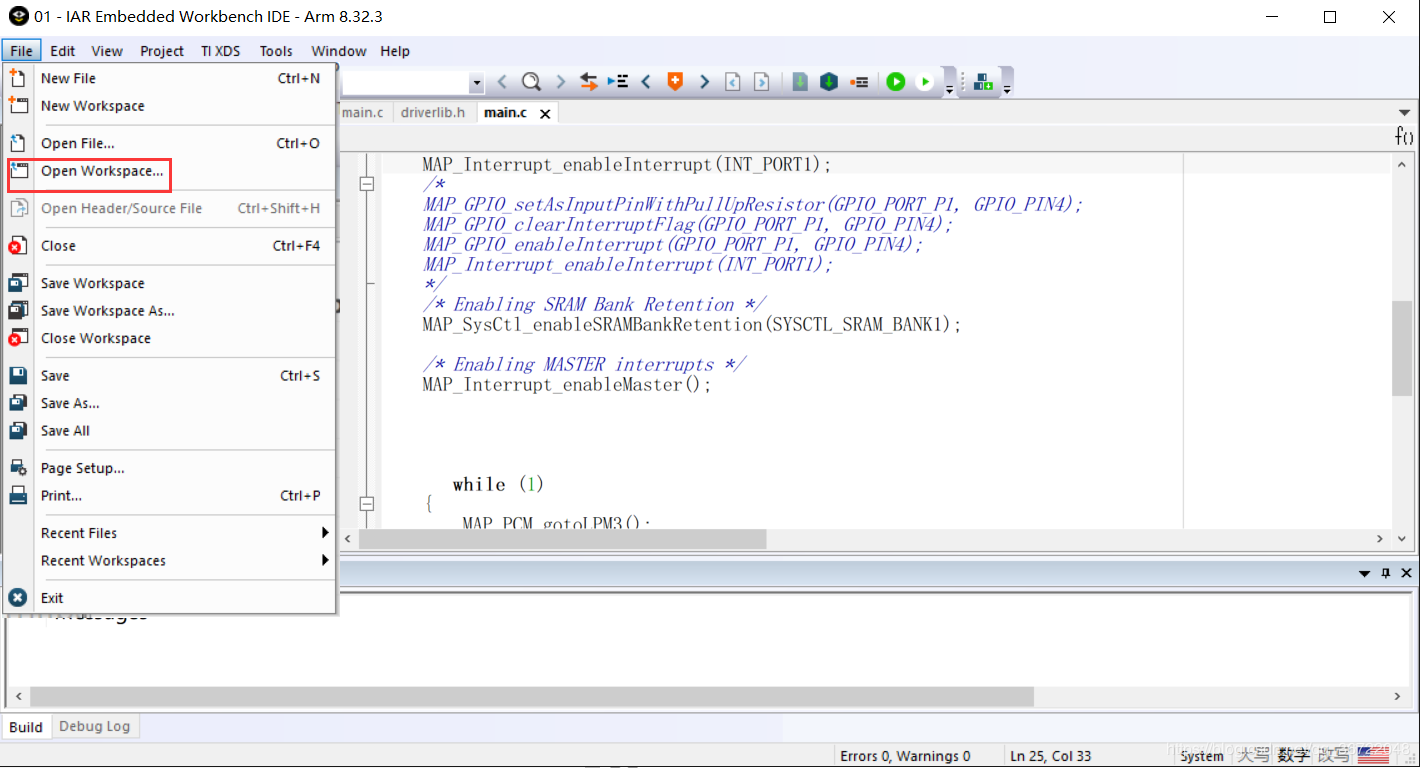Click the editor vertical scrollbar thumb
Viewport: 1420px width, 768px height.
point(1403,347)
